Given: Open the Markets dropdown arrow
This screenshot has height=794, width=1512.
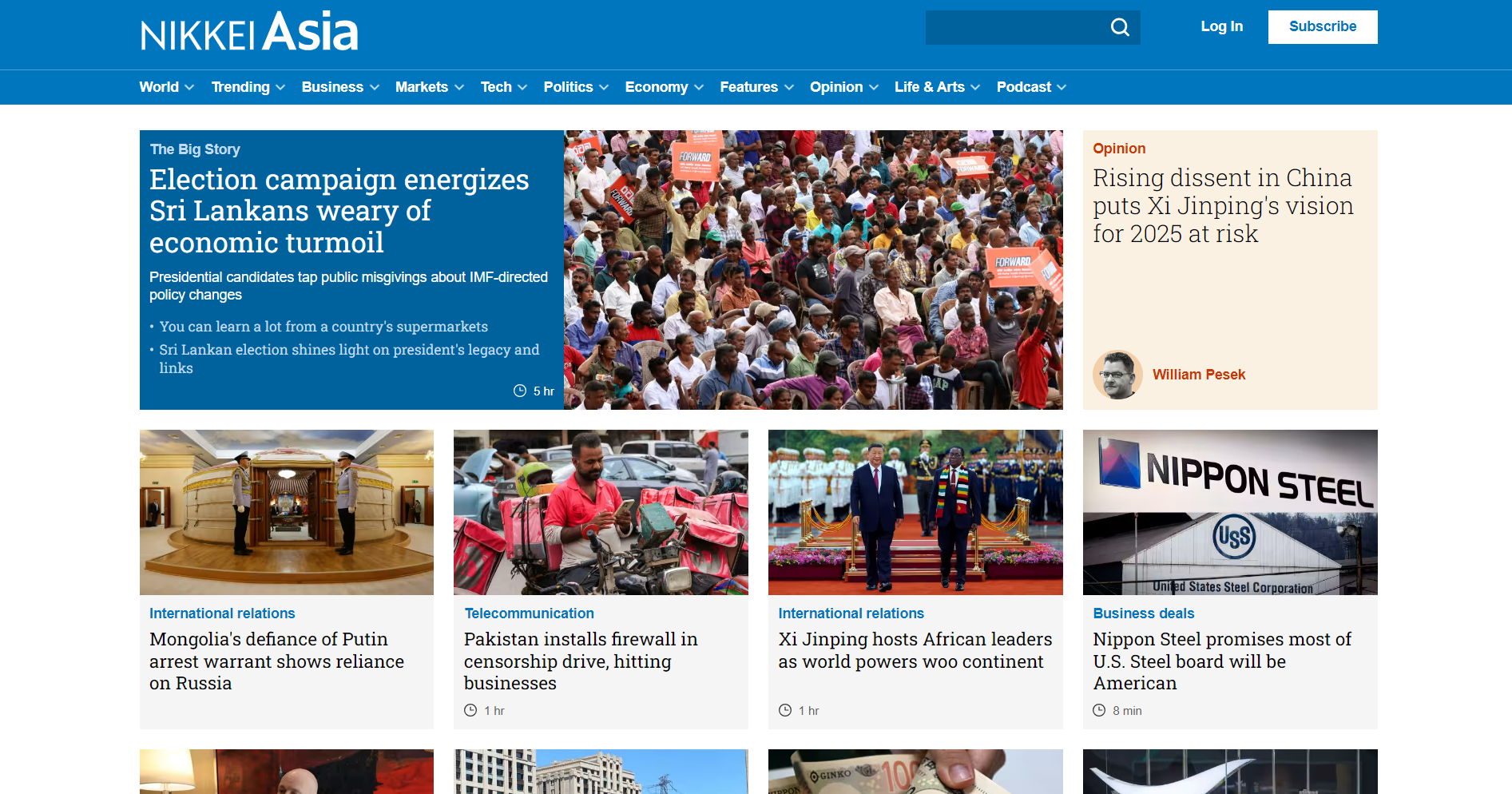Looking at the screenshot, I should 458,88.
